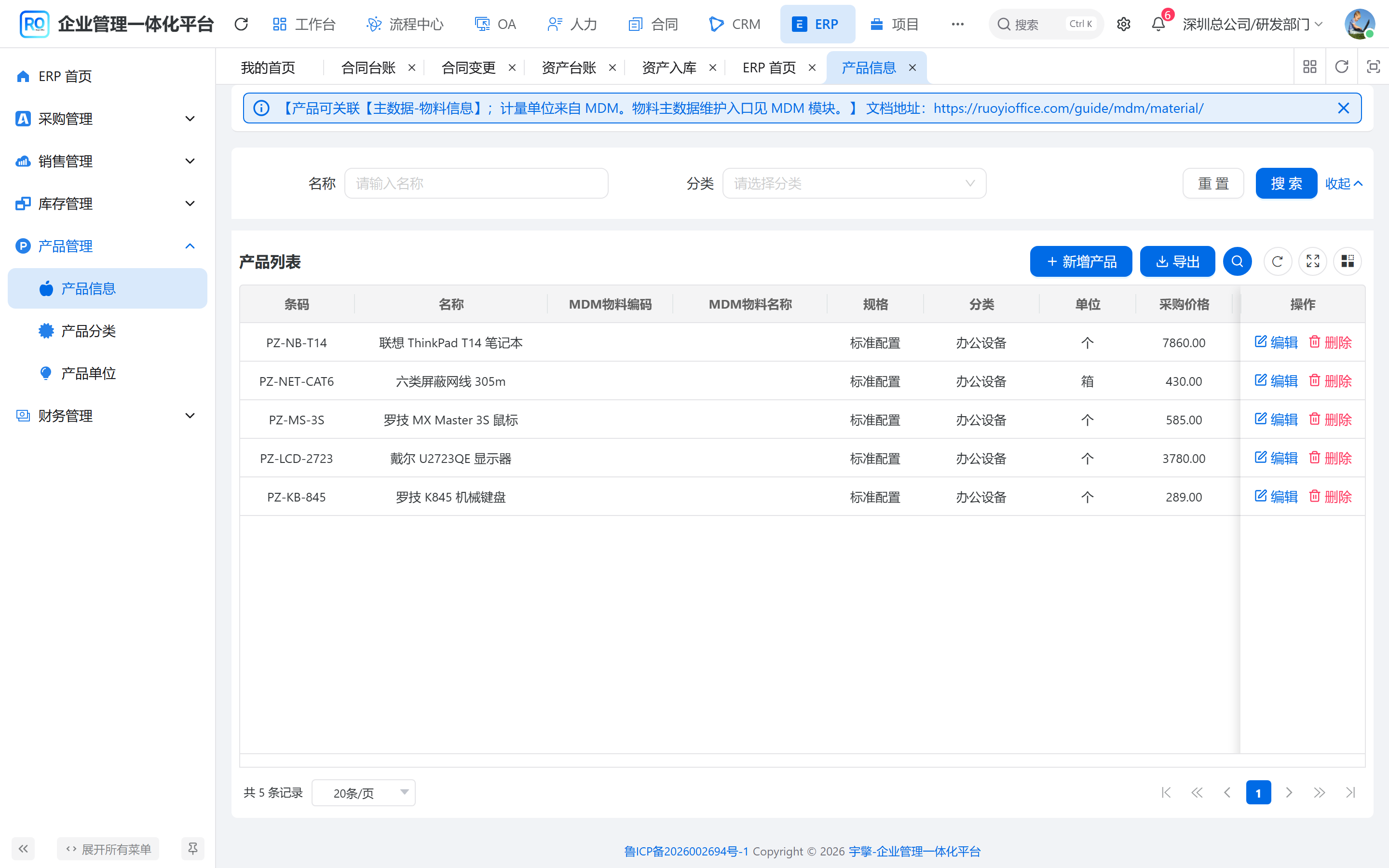Switch to 我的首页 tab
Image resolution: width=1389 pixels, height=868 pixels.
(x=268, y=68)
